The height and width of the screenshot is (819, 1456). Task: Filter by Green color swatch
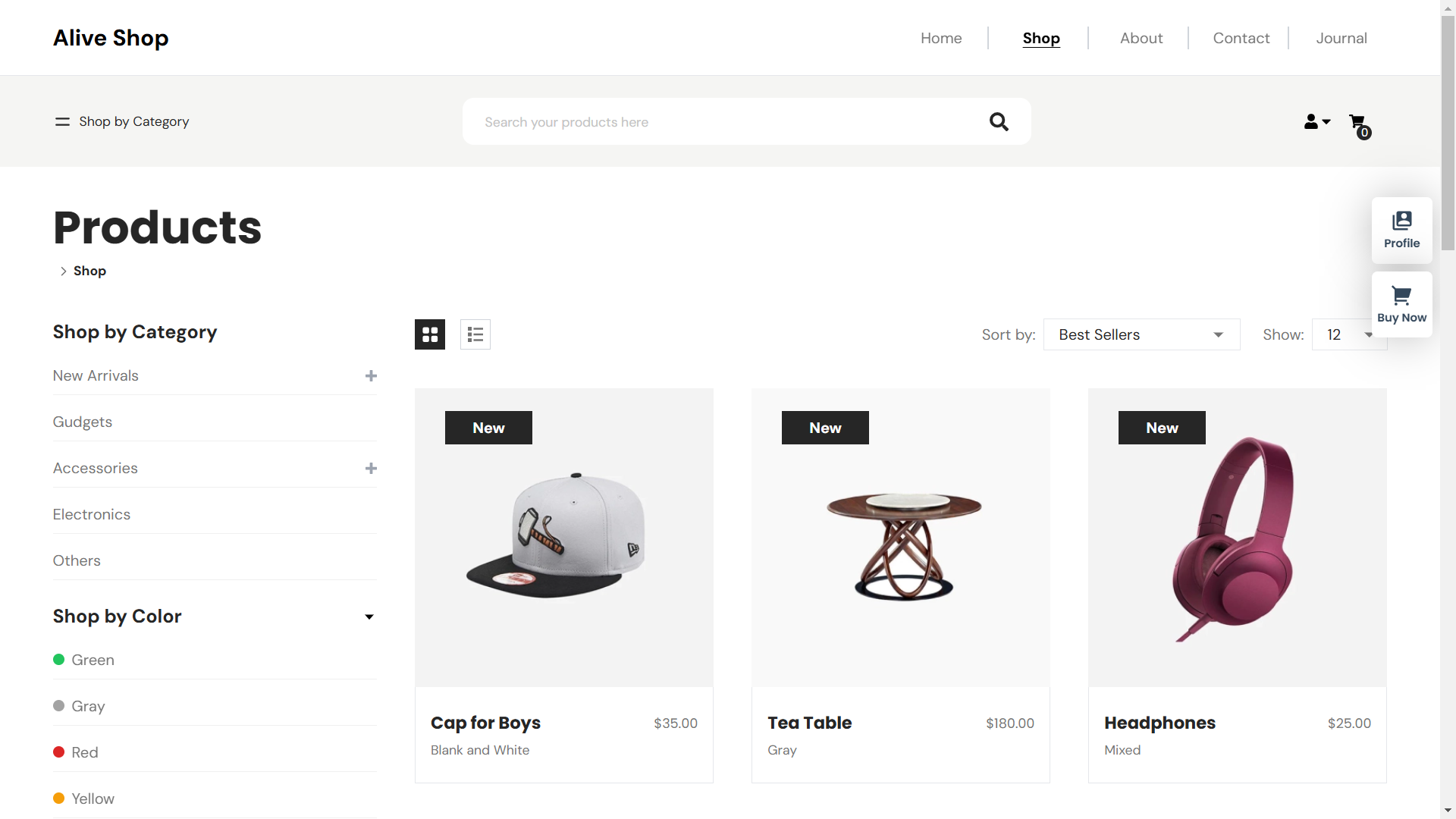(x=59, y=660)
